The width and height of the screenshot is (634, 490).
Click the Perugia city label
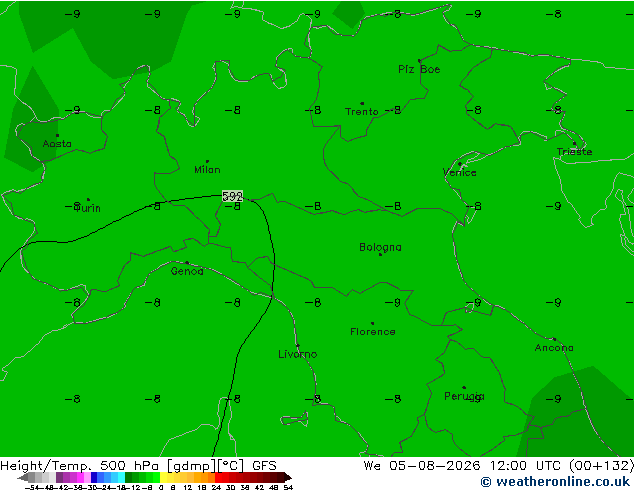point(464,396)
